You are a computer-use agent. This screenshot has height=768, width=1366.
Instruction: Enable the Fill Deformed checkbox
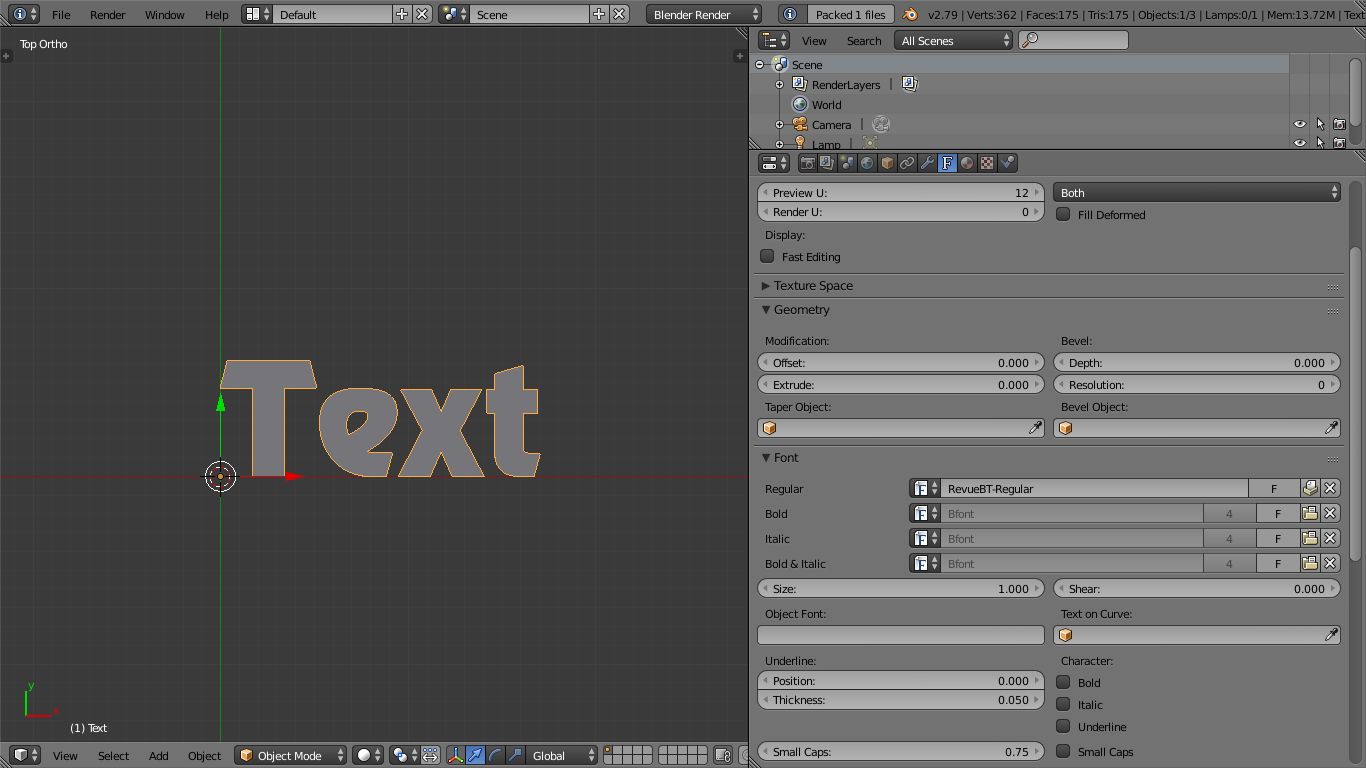(x=1064, y=215)
